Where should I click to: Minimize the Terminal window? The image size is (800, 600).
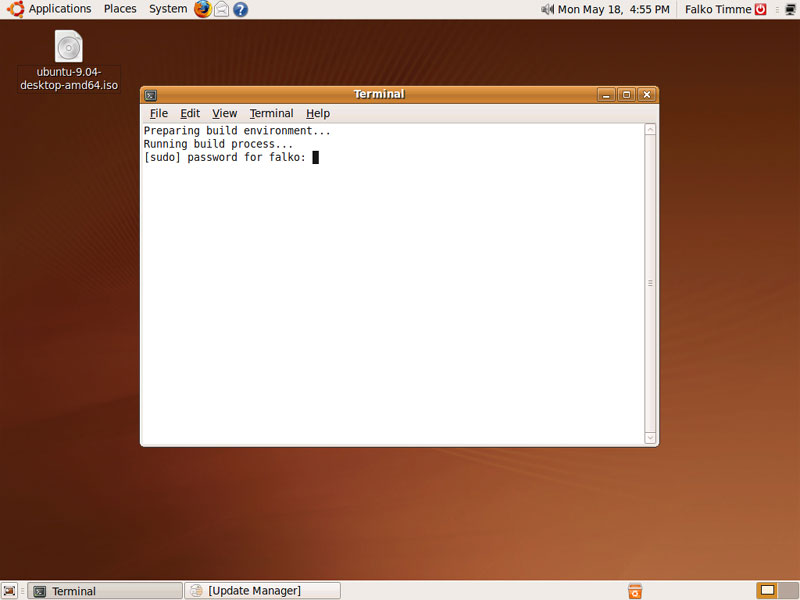point(606,95)
